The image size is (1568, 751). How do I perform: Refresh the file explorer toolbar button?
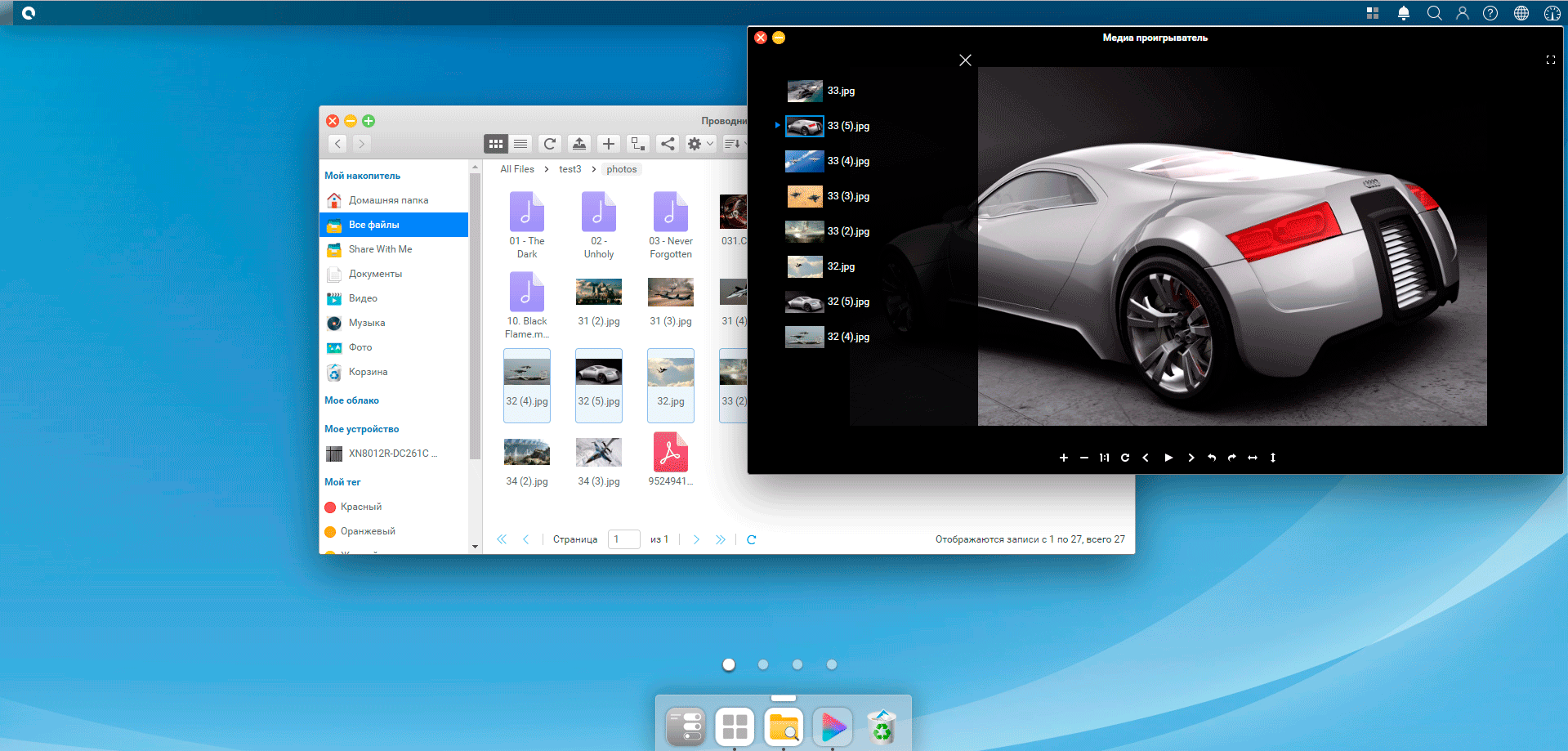click(x=550, y=144)
